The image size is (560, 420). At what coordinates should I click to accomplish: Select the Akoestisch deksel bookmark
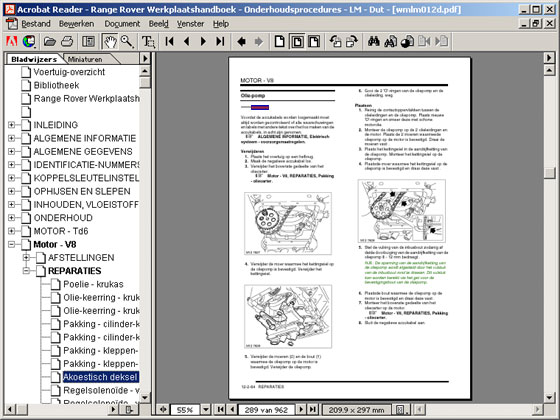100,377
